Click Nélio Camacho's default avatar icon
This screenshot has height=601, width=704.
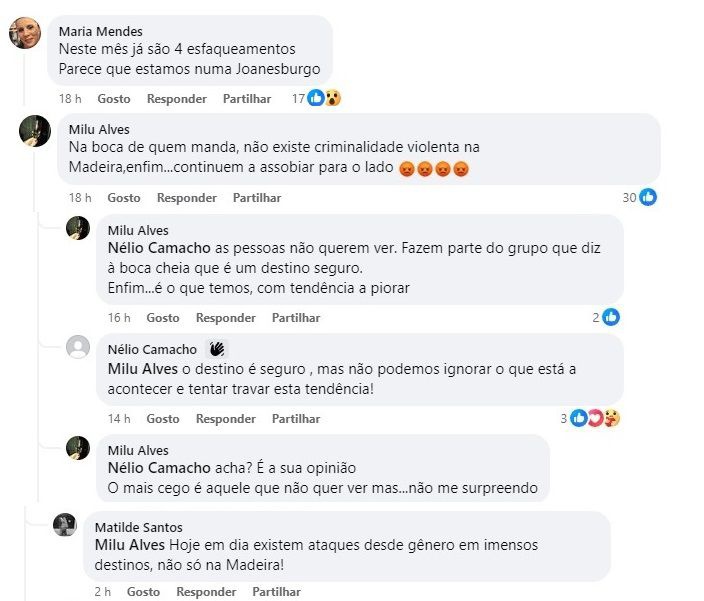click(x=78, y=348)
